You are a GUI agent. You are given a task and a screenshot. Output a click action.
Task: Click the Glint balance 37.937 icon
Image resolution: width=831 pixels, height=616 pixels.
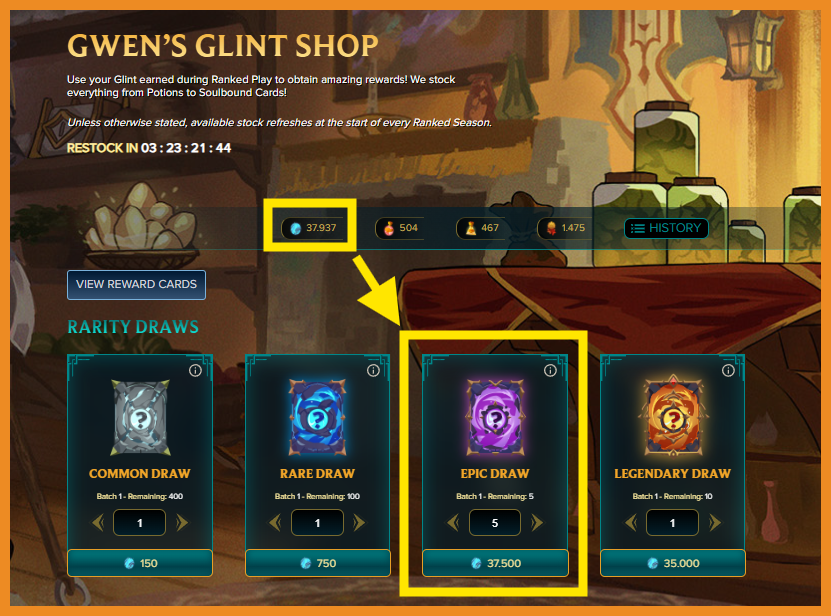(x=296, y=228)
